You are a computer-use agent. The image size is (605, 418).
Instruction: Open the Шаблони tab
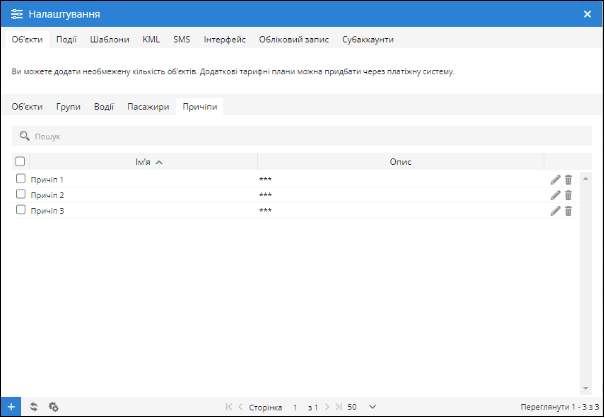tap(110, 40)
